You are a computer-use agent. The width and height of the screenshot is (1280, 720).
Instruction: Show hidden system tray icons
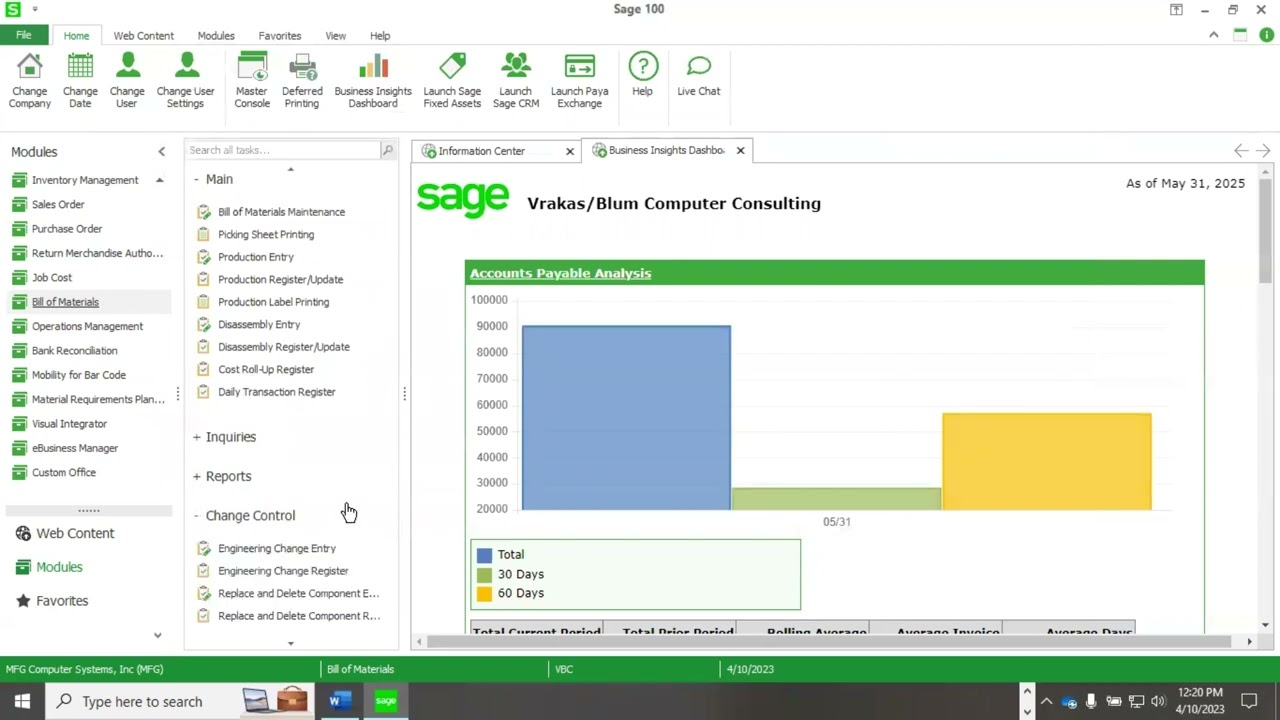tap(1046, 701)
